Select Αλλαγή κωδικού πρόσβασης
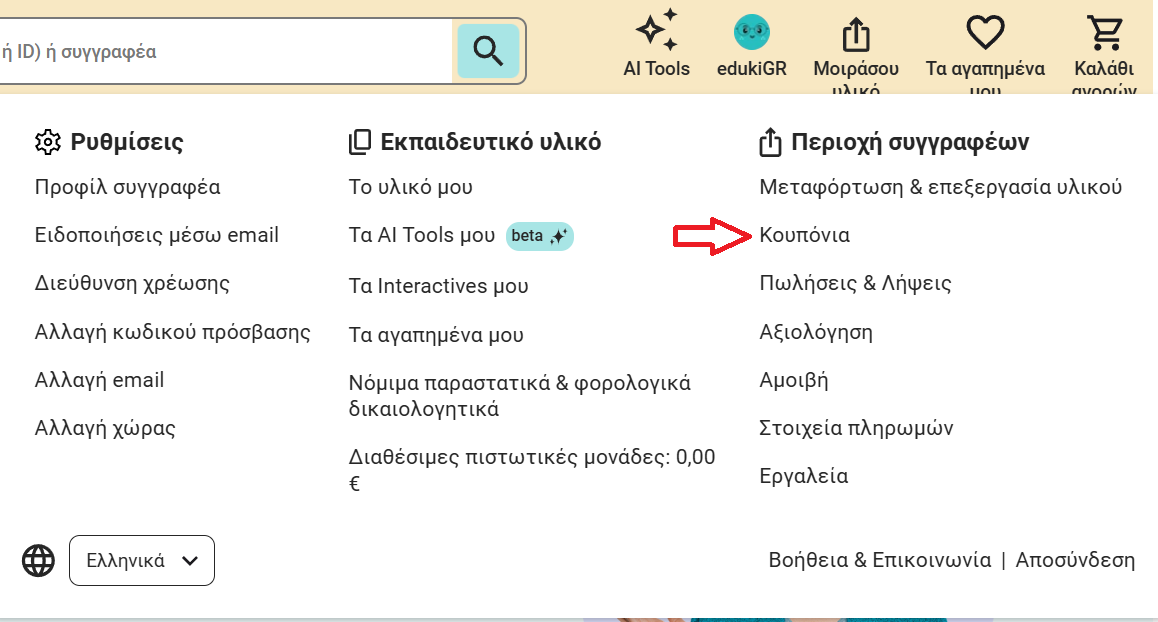 pyautogui.click(x=172, y=332)
